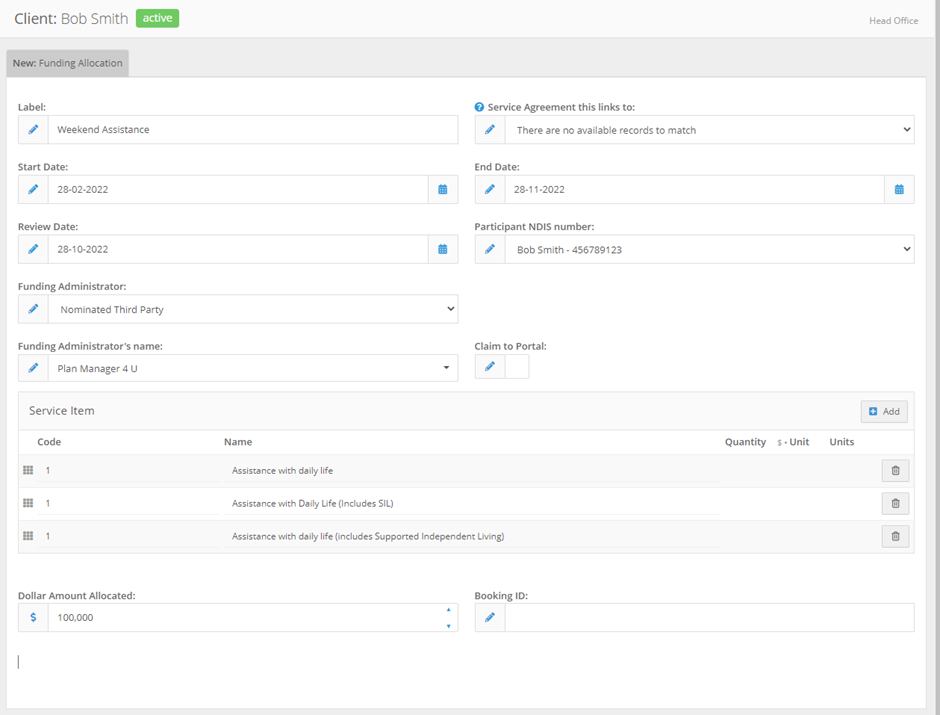Click the help icon beside Service Agreement
The width and height of the screenshot is (940, 715).
[479, 107]
